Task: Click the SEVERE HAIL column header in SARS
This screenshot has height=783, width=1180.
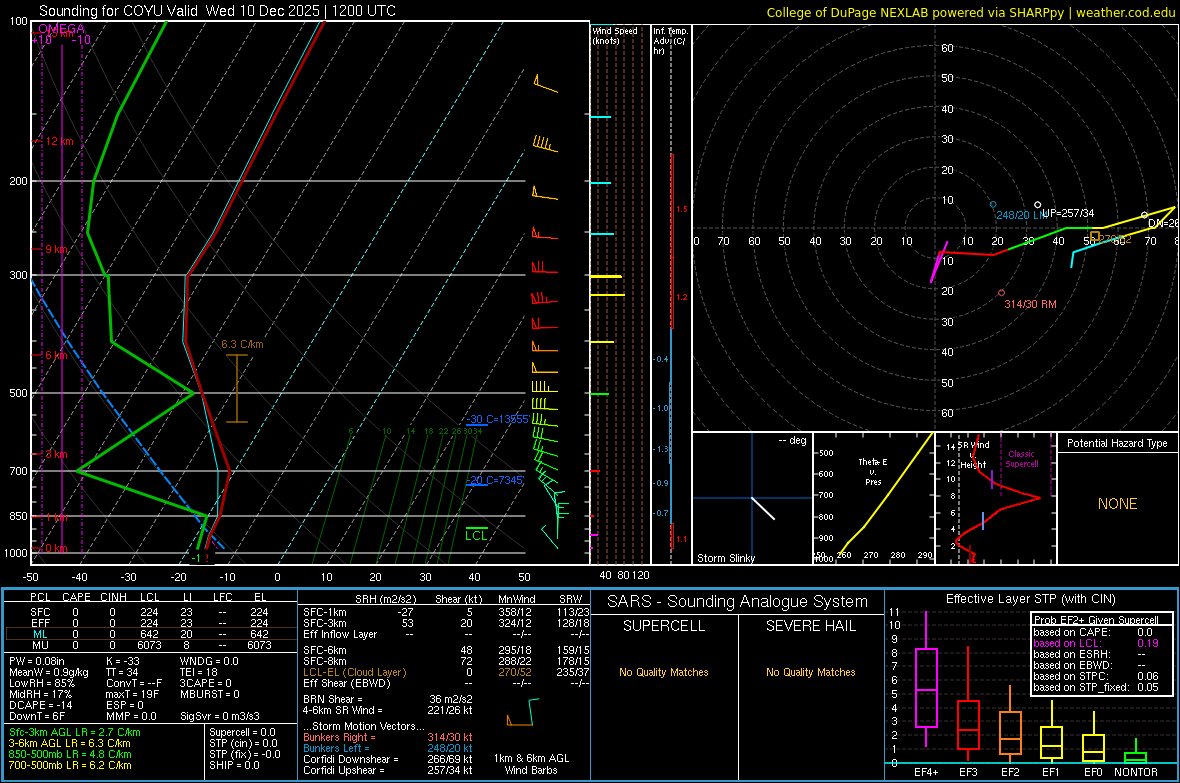Action: [x=811, y=626]
